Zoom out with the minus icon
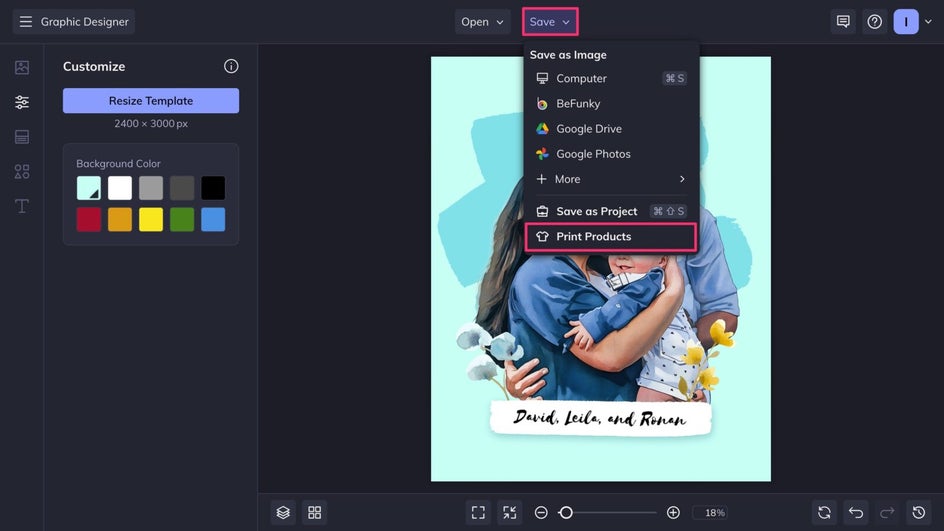944x531 pixels. point(541,512)
